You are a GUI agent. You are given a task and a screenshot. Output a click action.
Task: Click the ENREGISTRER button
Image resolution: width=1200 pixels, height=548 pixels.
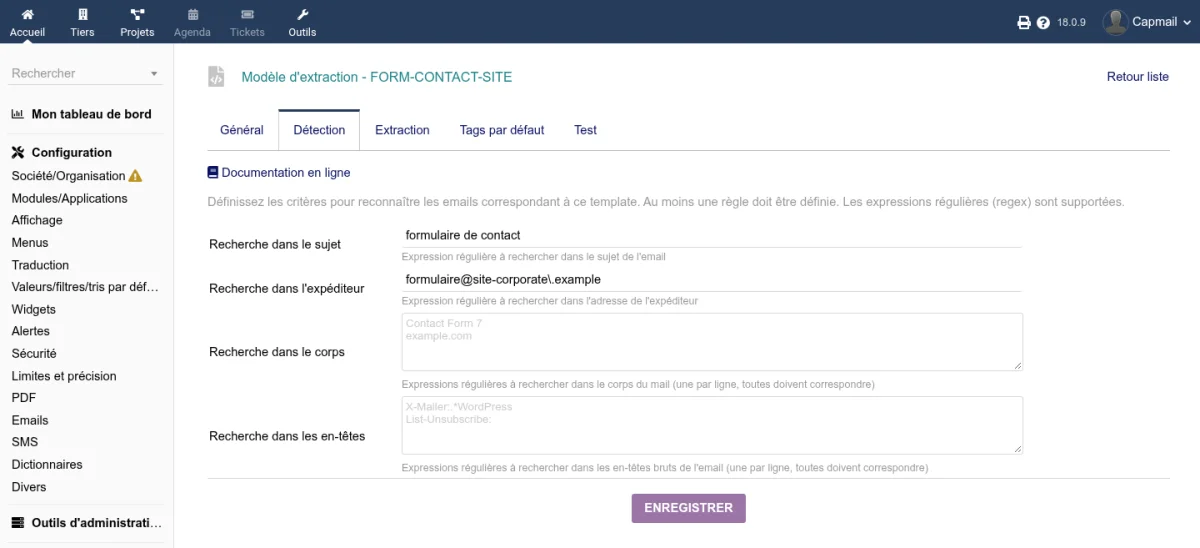tap(689, 508)
